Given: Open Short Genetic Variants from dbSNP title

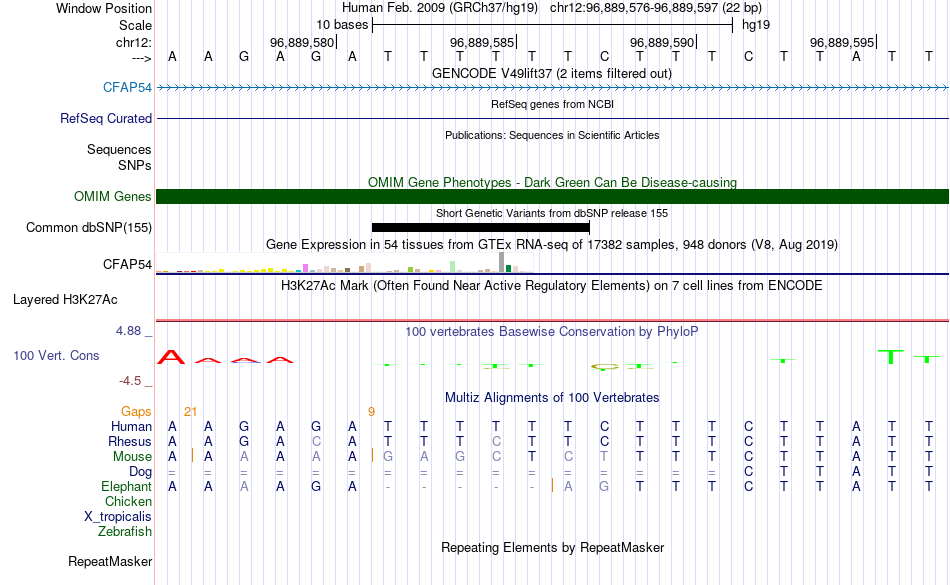Looking at the screenshot, I should click(x=552, y=213).
